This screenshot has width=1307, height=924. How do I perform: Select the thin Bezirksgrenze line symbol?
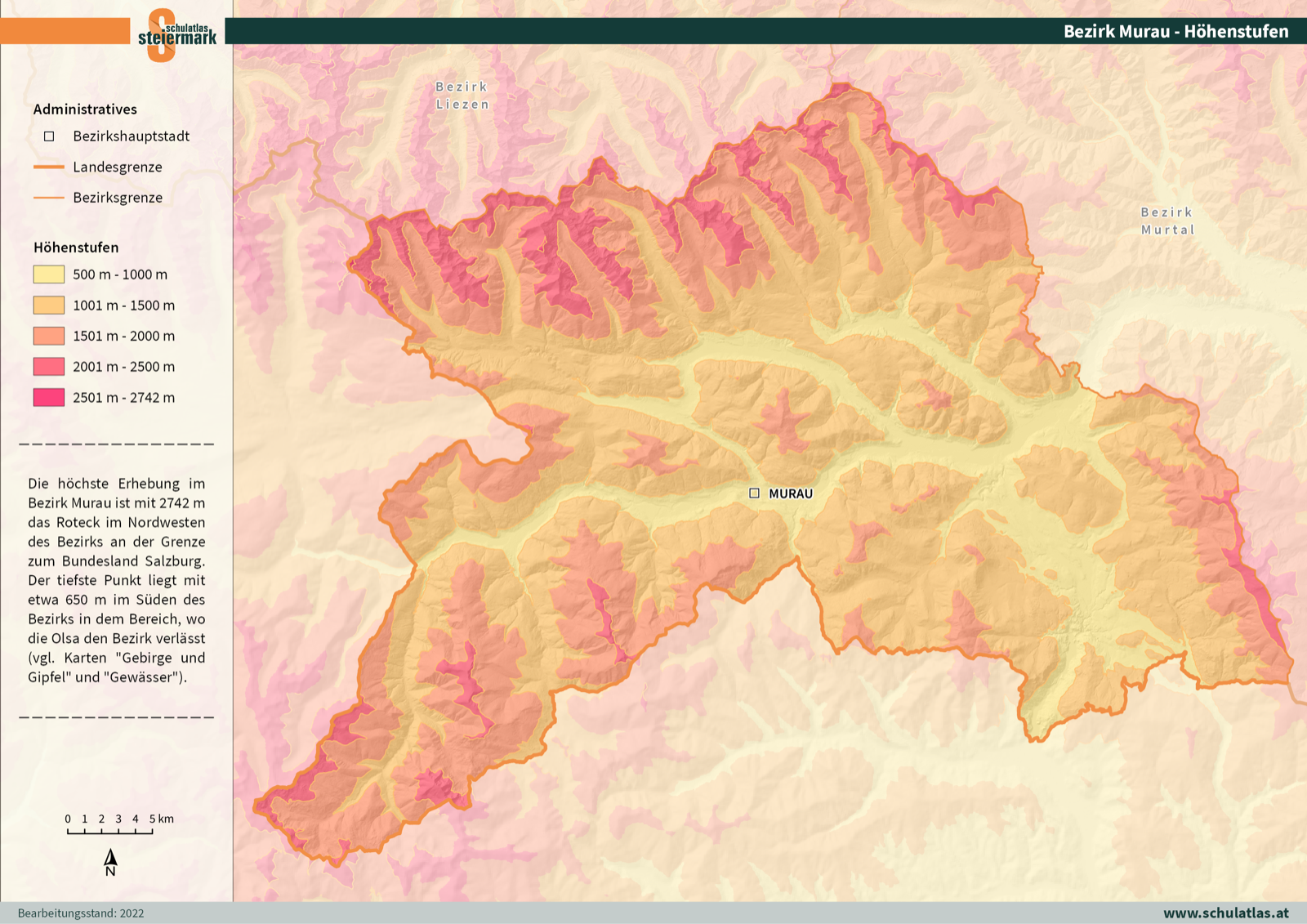[x=49, y=198]
